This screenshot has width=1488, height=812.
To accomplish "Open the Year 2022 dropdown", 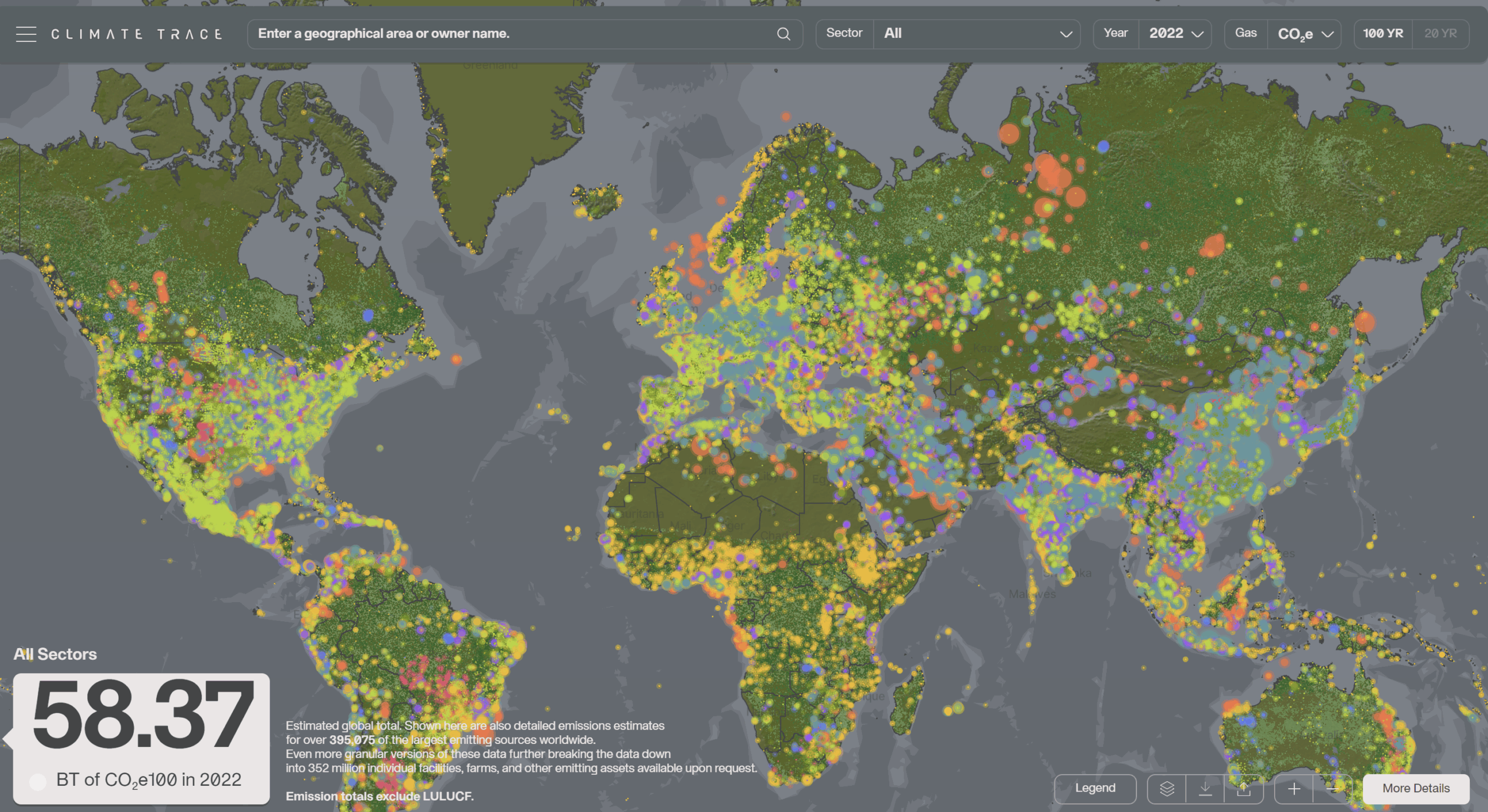I will (x=1175, y=34).
